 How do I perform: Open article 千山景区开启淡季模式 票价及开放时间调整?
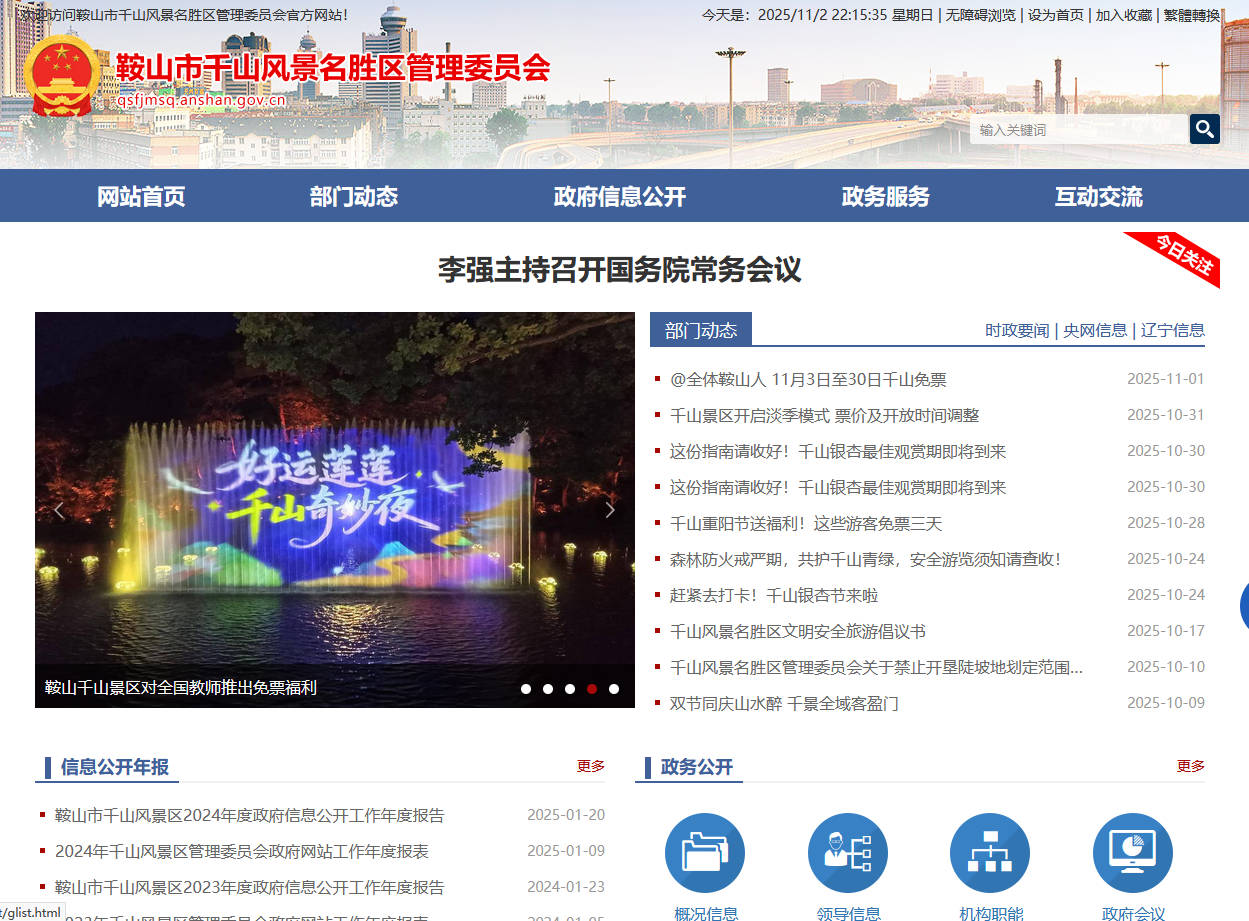click(824, 416)
